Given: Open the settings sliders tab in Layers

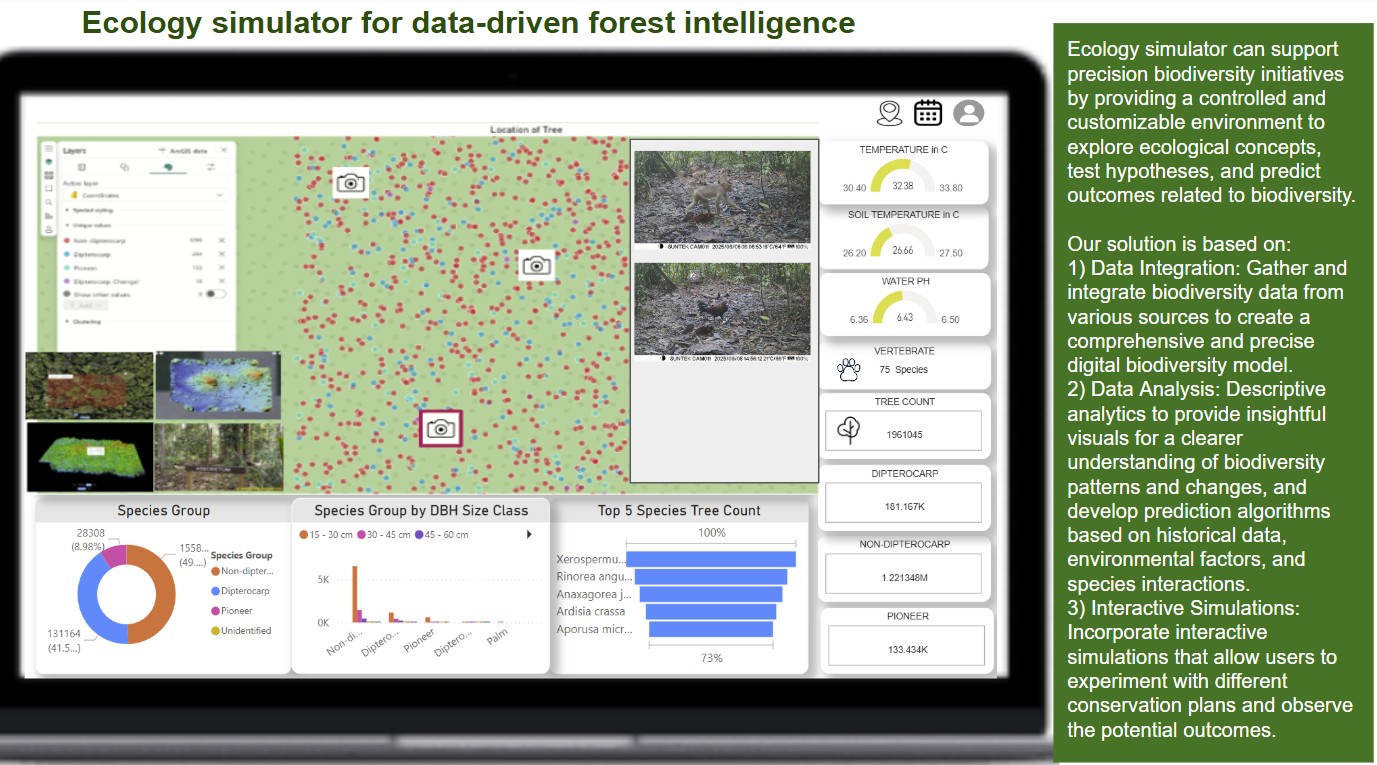Looking at the screenshot, I should pyautogui.click(x=211, y=168).
